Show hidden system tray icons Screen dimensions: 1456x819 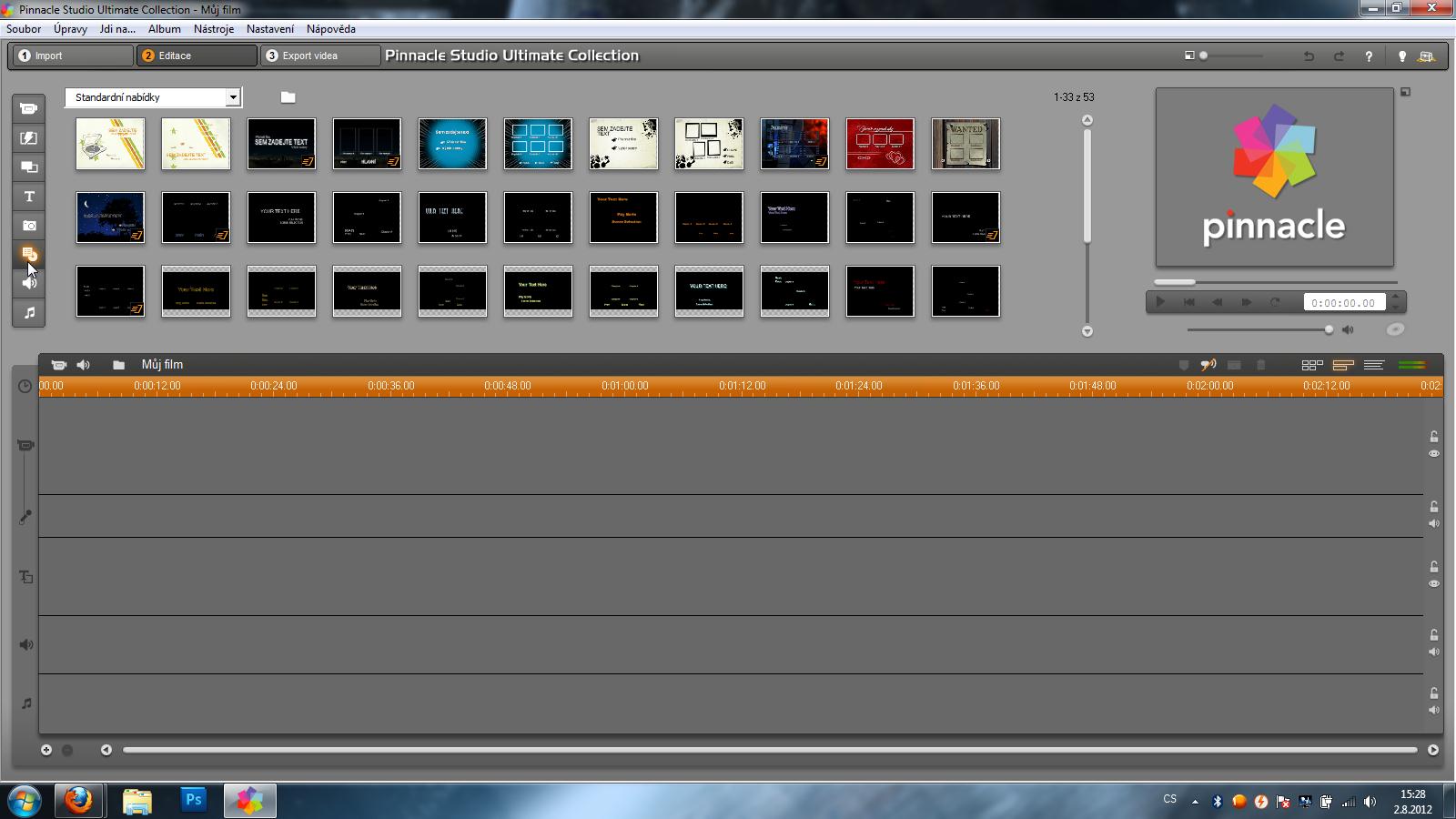(x=1195, y=802)
